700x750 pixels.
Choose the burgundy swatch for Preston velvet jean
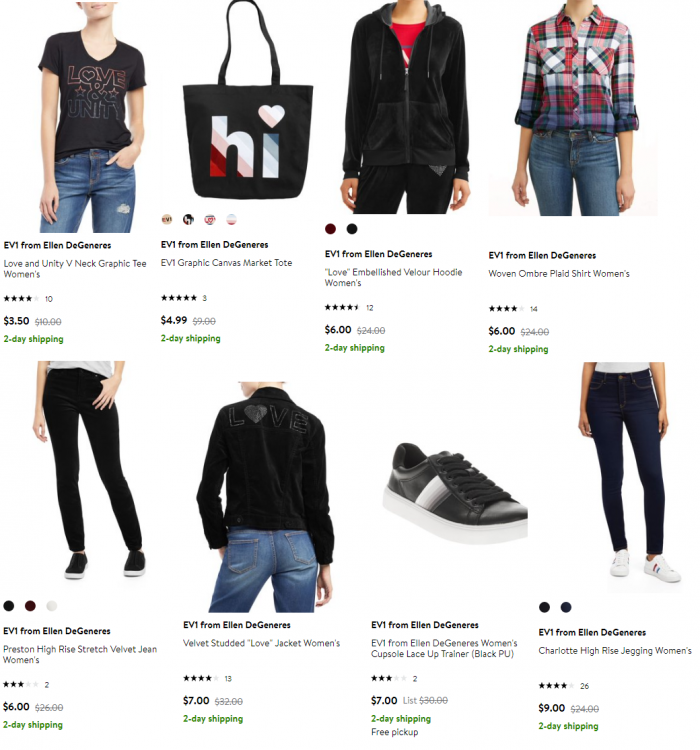click(x=30, y=606)
